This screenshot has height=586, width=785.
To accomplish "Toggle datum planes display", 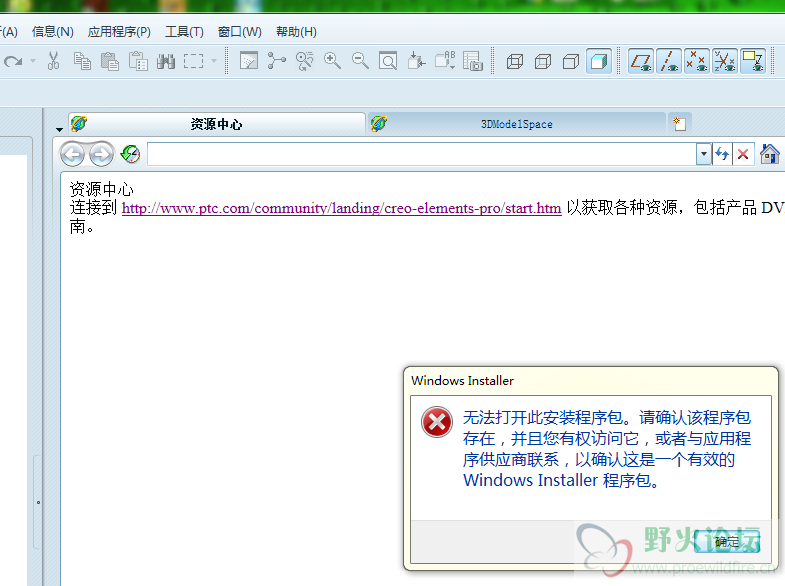I will (641, 61).
